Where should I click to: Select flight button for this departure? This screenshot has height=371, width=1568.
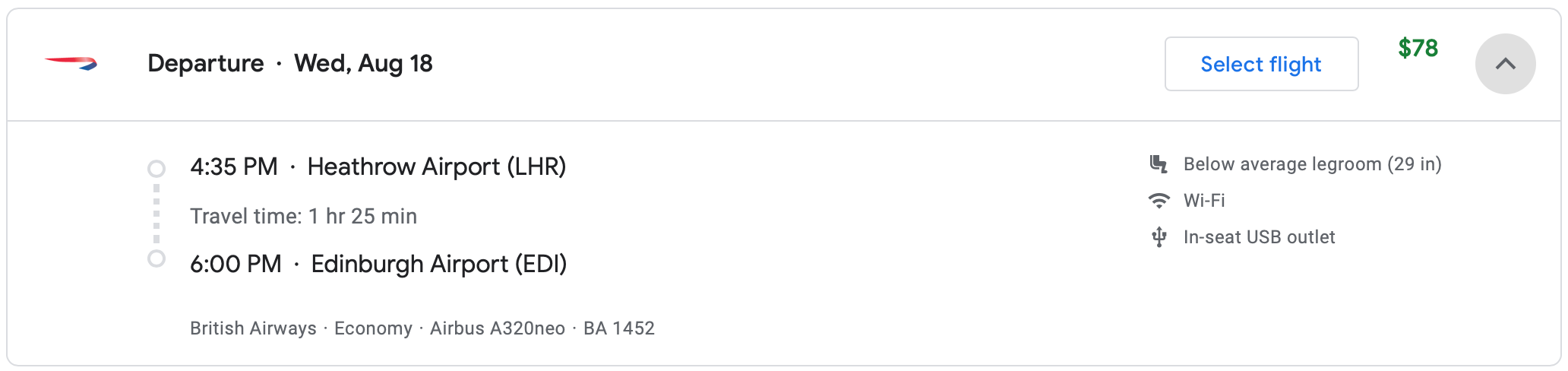pos(1261,64)
